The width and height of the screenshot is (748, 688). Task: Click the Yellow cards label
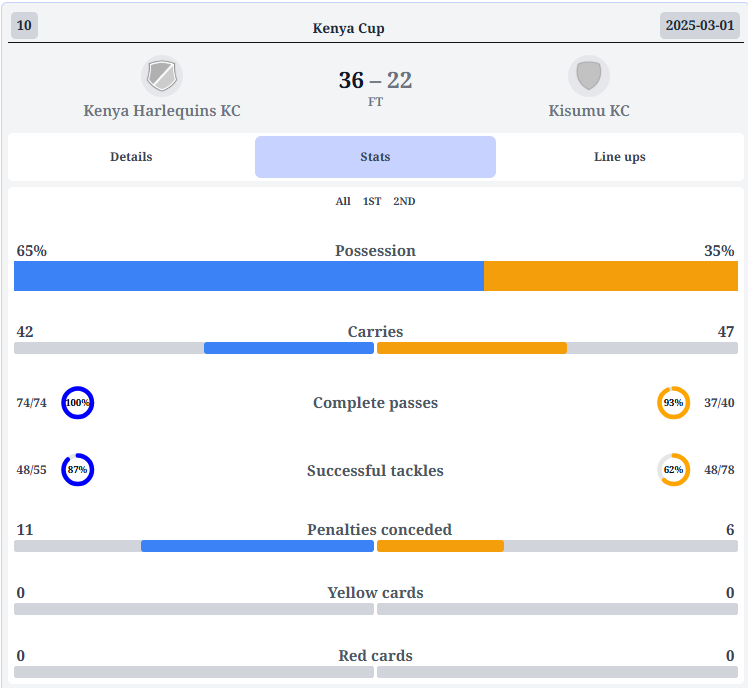(x=375, y=593)
